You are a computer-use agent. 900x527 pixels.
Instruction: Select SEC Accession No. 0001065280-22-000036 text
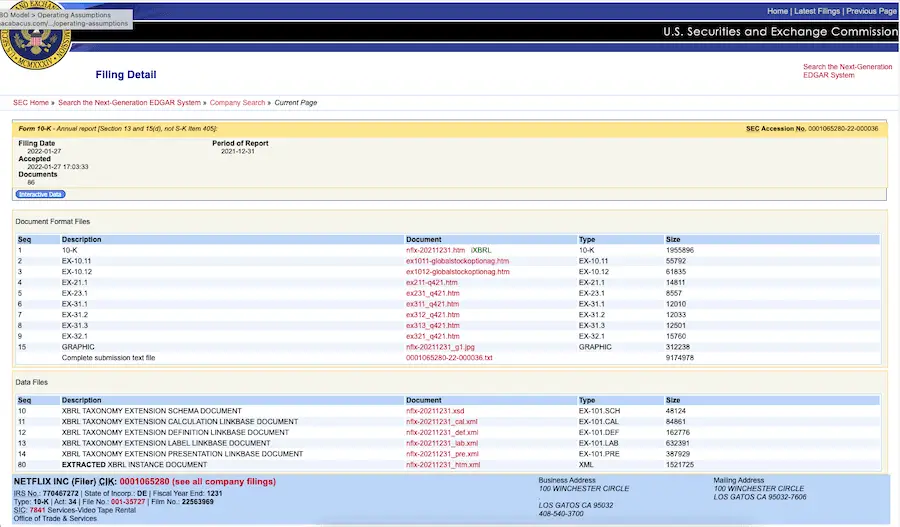pyautogui.click(x=812, y=129)
